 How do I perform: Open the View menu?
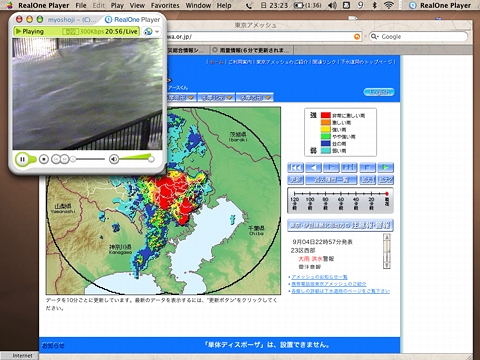coord(137,5)
